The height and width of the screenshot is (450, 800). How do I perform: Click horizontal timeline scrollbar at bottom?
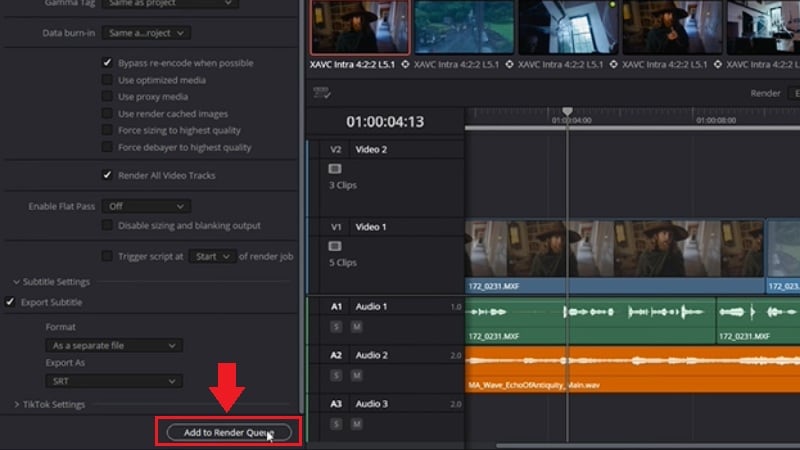648,445
